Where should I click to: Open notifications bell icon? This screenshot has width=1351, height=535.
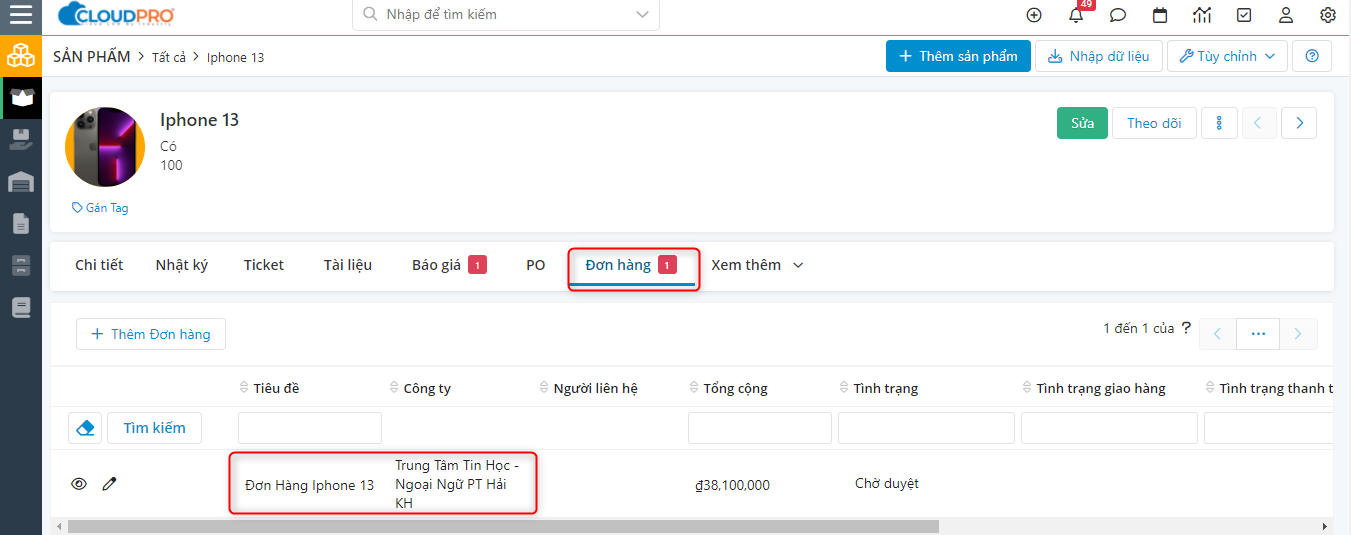pyautogui.click(x=1076, y=15)
